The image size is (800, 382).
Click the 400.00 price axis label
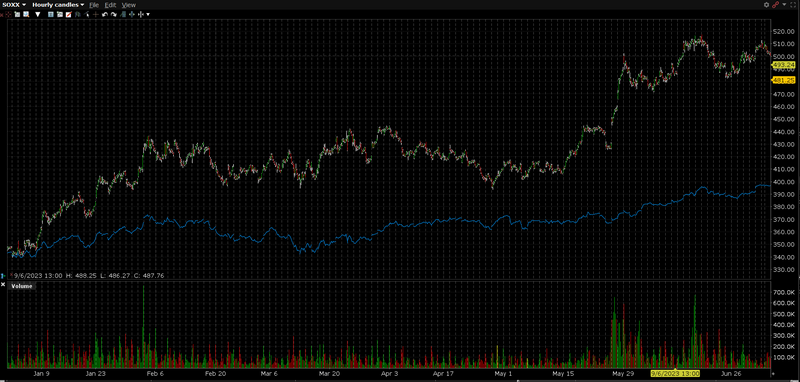pyautogui.click(x=785, y=182)
